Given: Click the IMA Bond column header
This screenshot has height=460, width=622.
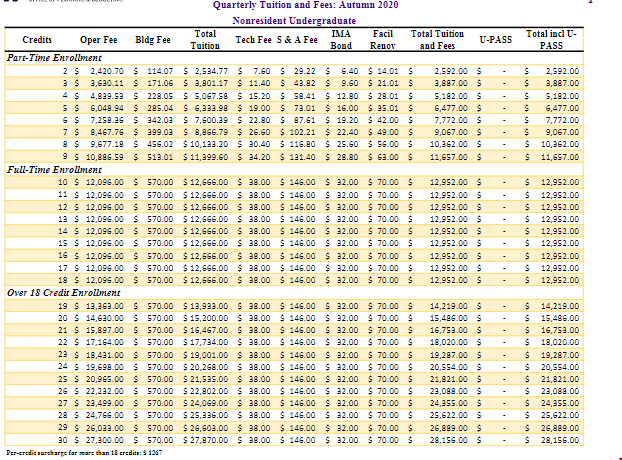Looking at the screenshot, I should [x=340, y=40].
